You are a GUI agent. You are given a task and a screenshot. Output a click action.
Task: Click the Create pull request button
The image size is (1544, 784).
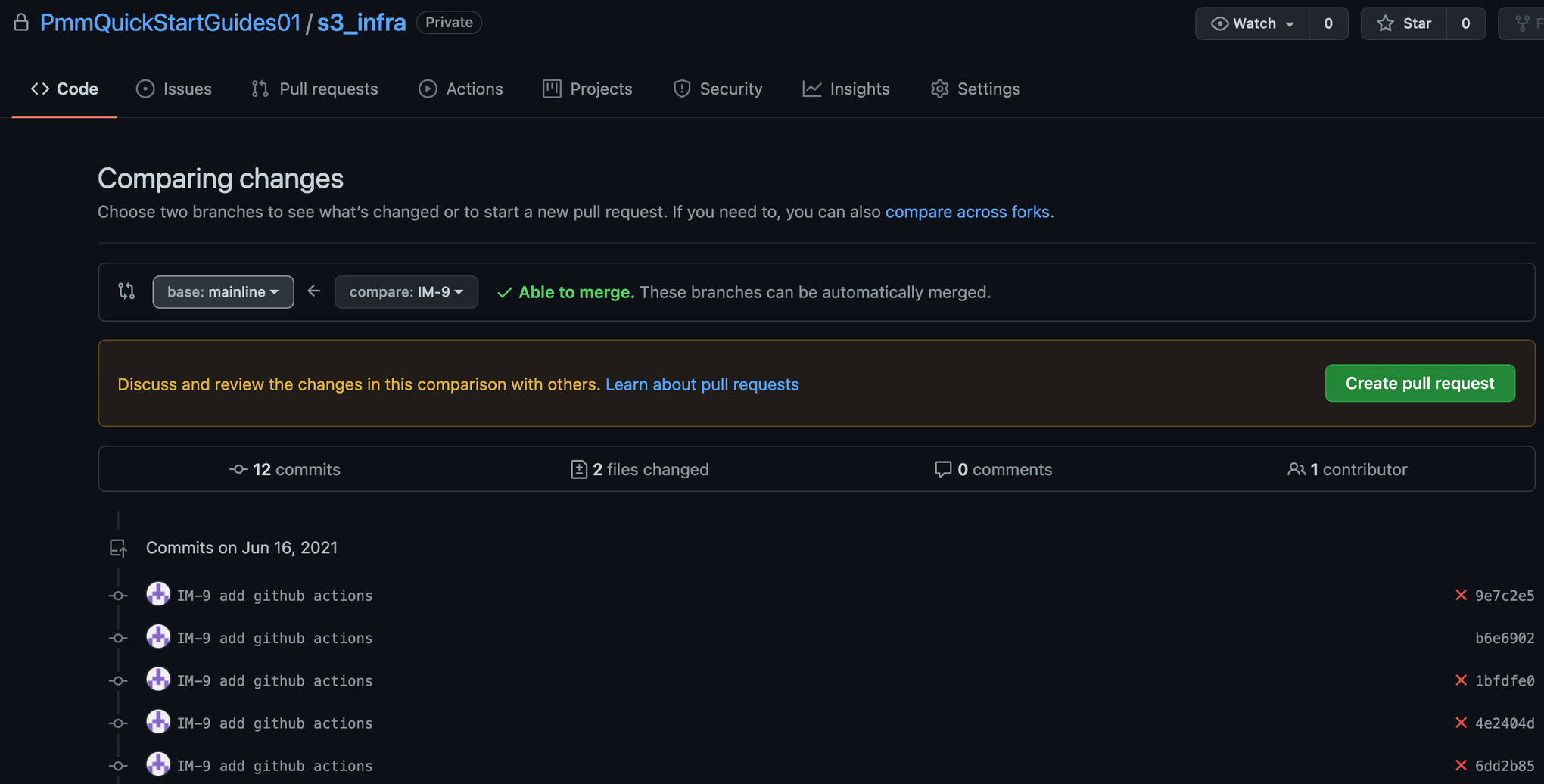coord(1419,383)
